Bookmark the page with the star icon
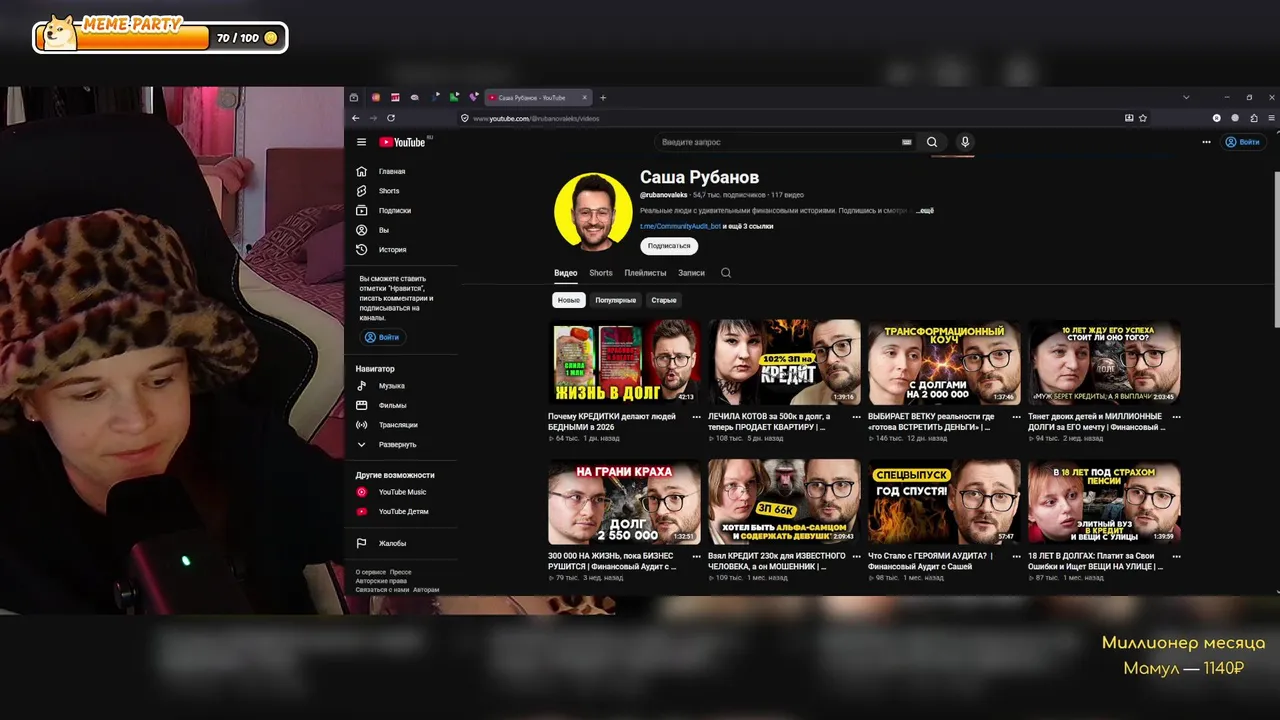Screen dimensions: 1280x720 1143,118
